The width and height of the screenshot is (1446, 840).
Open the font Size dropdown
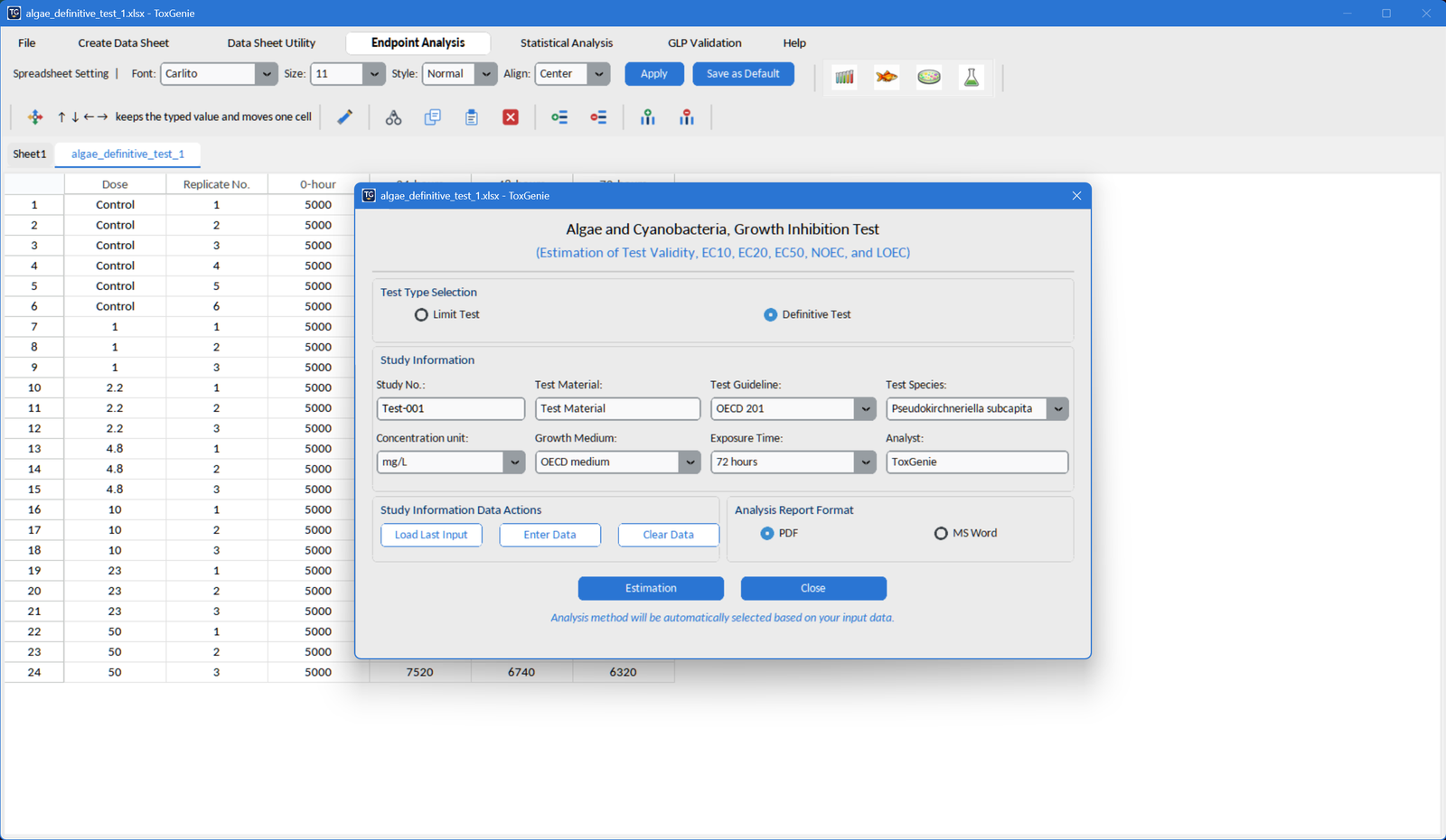348,74
